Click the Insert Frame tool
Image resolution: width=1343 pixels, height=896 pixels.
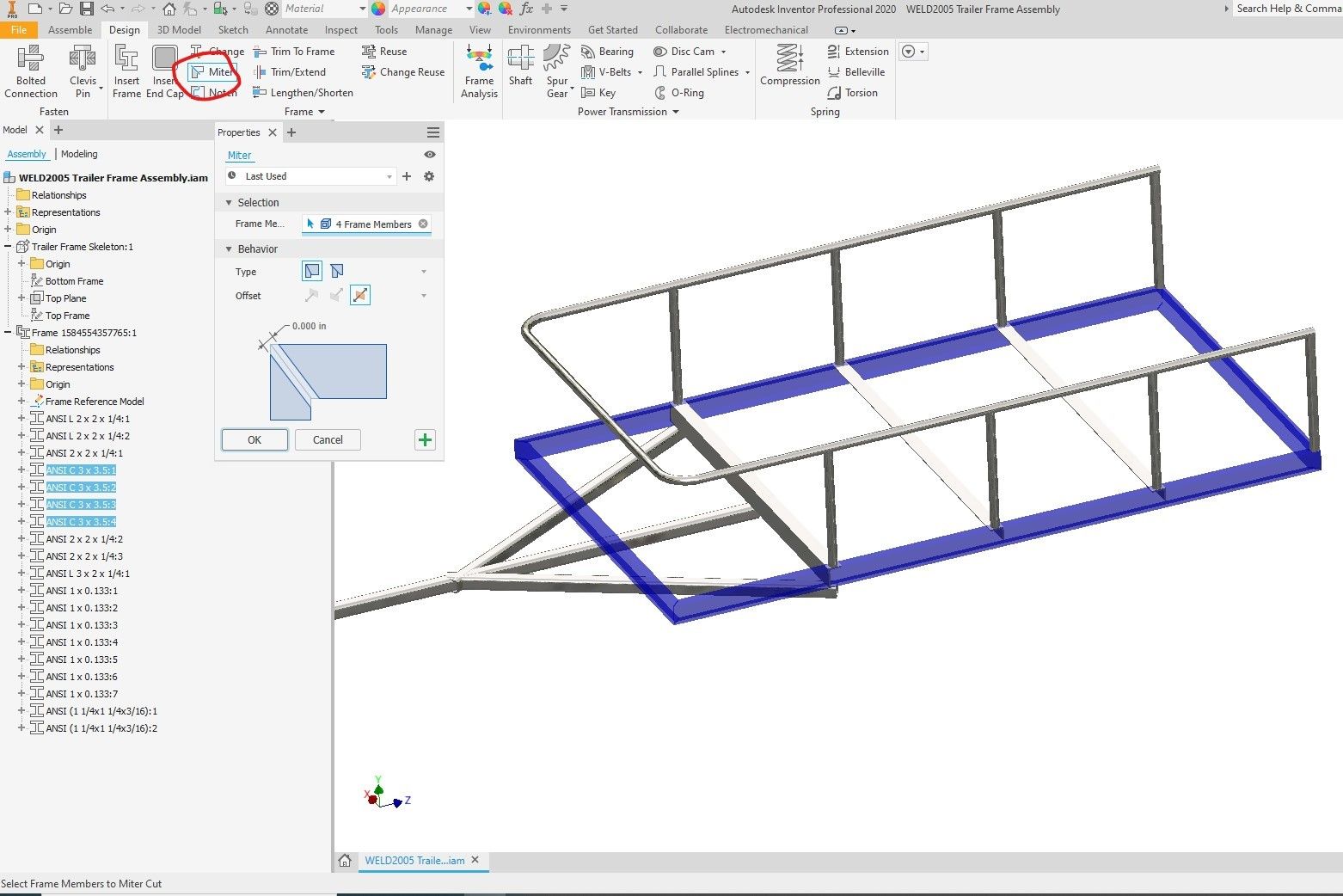click(126, 71)
